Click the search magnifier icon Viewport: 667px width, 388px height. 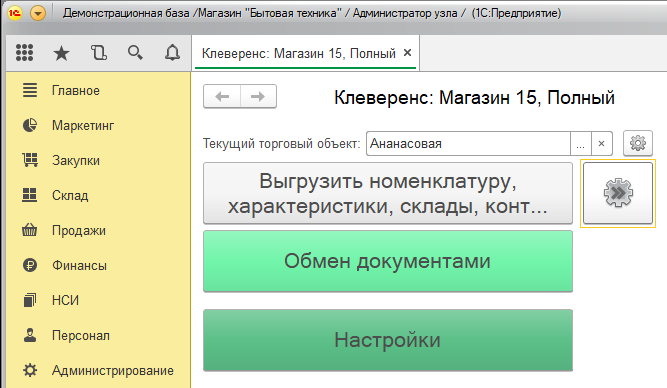(135, 53)
